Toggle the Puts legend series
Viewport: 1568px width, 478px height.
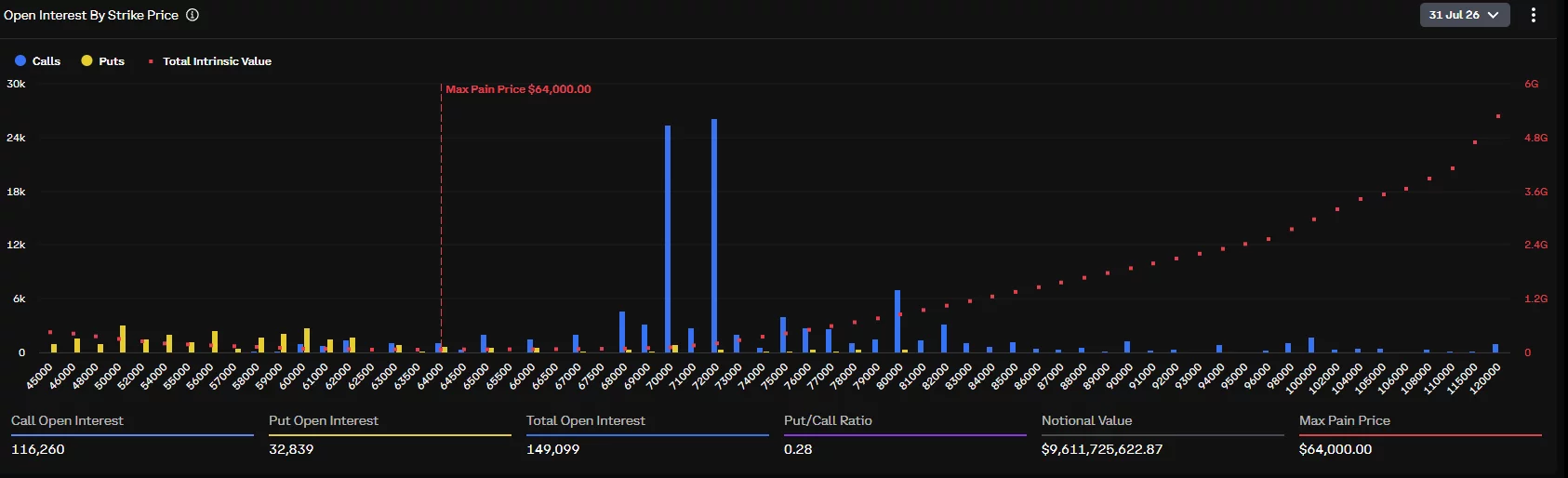[103, 61]
